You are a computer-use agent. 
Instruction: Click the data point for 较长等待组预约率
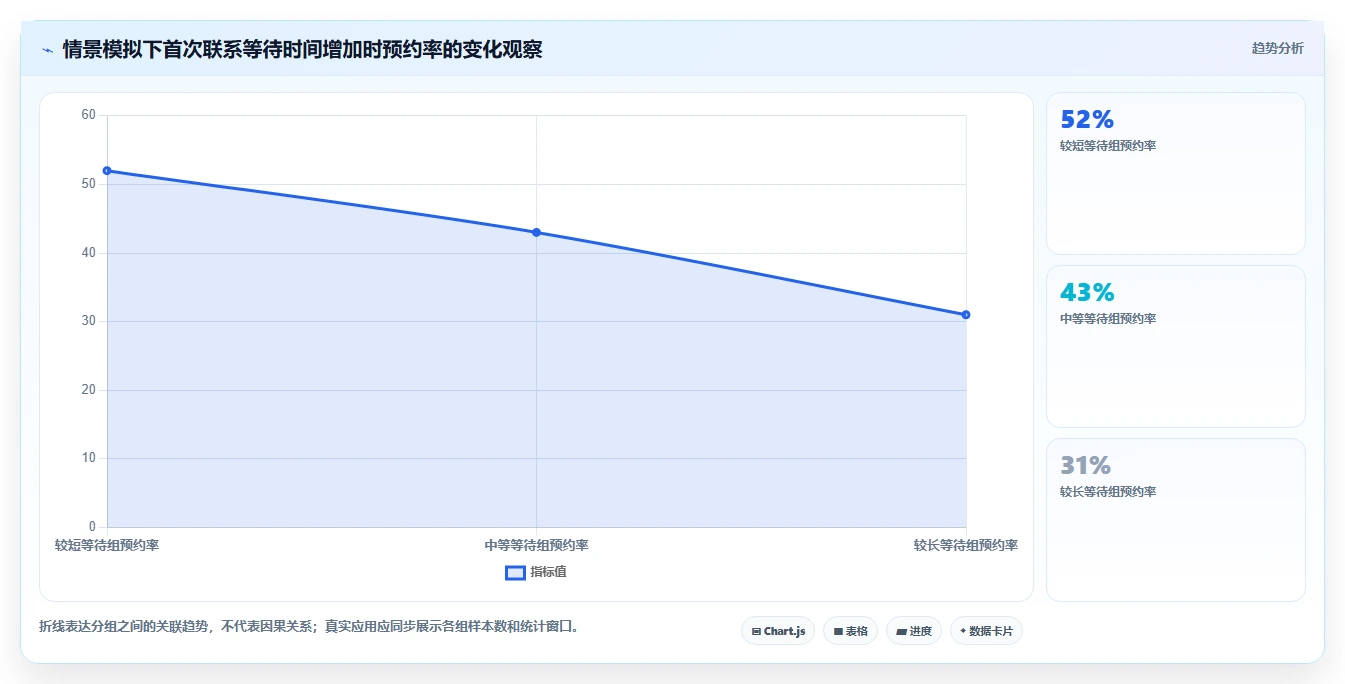tap(966, 314)
